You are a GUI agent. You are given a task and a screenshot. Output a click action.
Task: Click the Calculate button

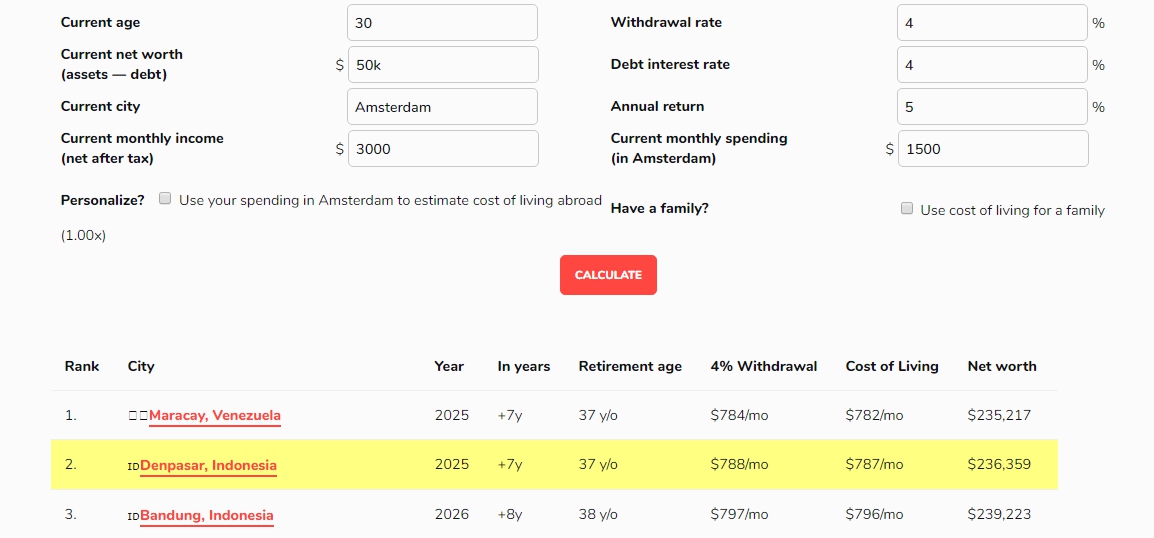(x=608, y=275)
